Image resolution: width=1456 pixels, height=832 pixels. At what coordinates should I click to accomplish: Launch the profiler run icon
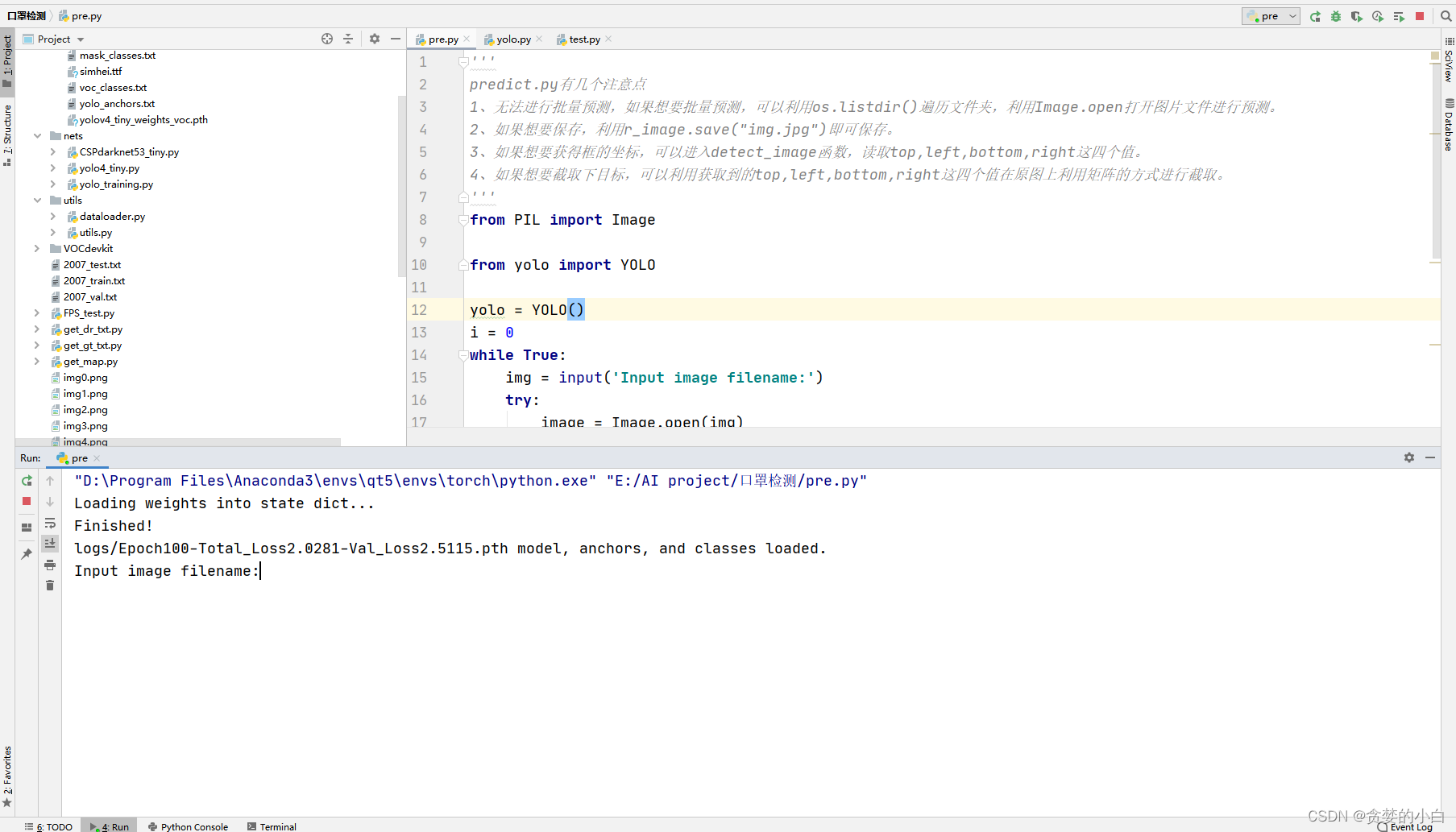(1378, 16)
